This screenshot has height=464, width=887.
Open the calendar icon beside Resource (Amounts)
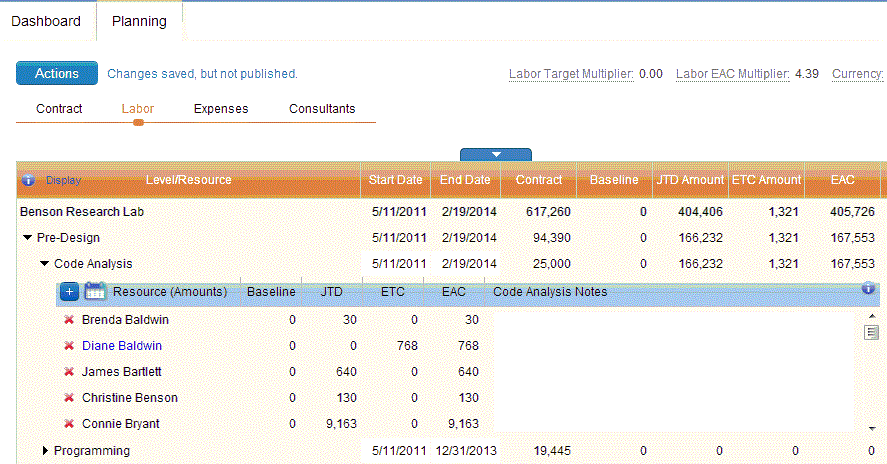[x=95, y=292]
